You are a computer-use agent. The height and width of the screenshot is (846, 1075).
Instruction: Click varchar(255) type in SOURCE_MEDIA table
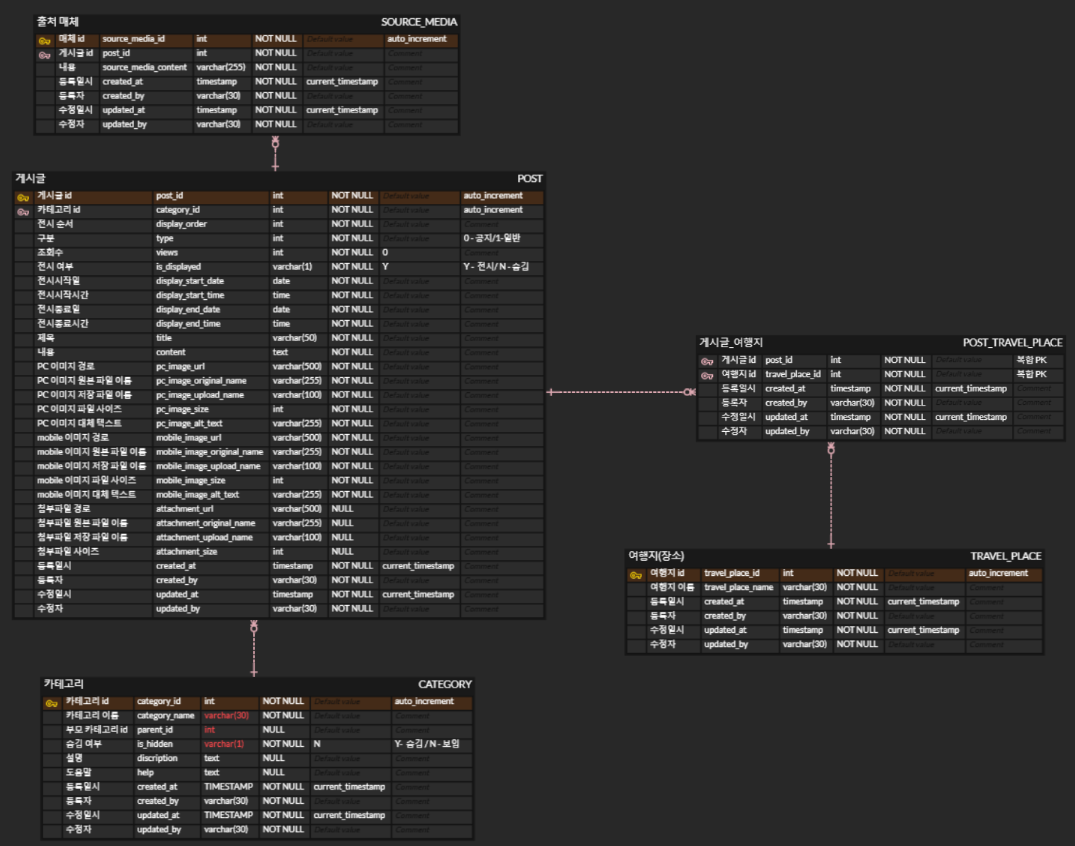click(x=221, y=67)
